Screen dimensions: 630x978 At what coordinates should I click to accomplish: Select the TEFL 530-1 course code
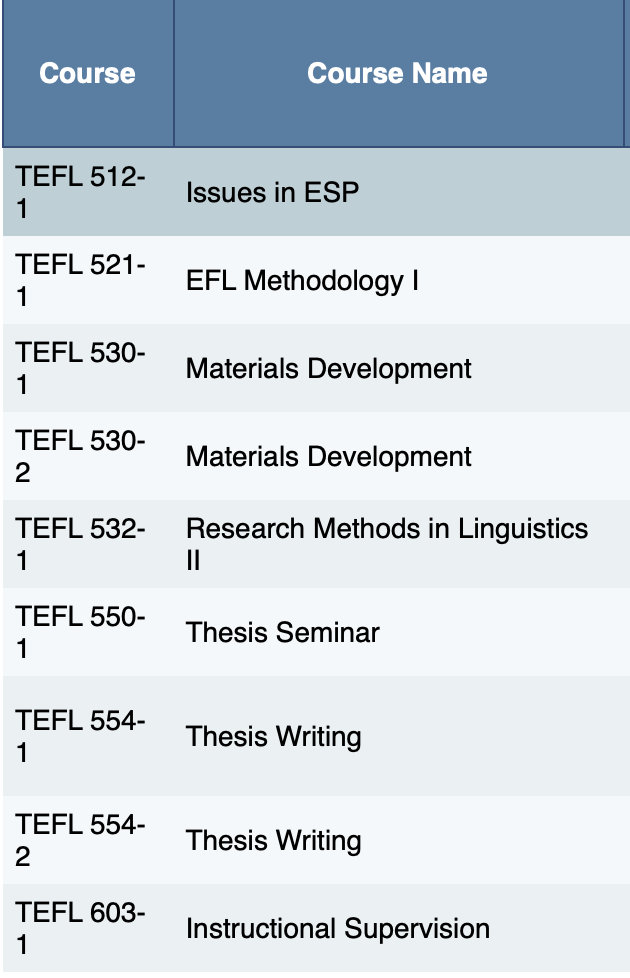pos(81,368)
